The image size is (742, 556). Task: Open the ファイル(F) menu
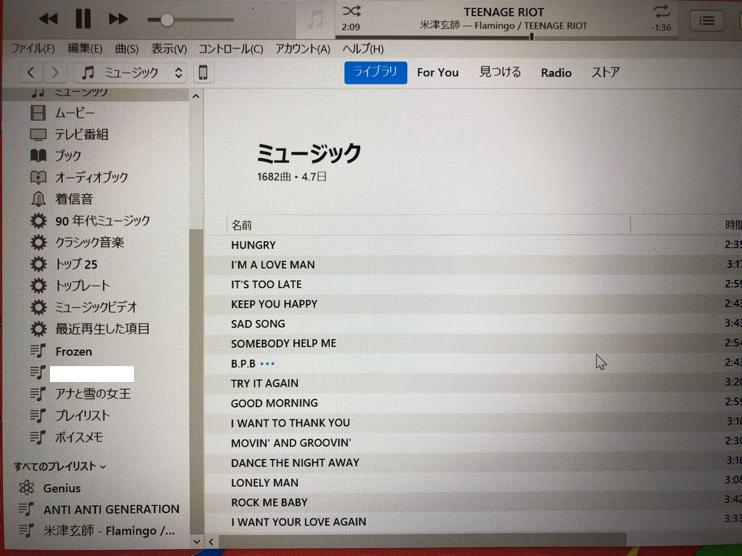(x=33, y=49)
